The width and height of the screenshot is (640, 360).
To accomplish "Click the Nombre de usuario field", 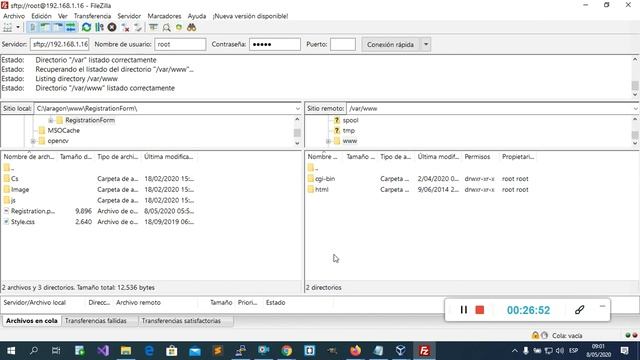I will (x=180, y=44).
